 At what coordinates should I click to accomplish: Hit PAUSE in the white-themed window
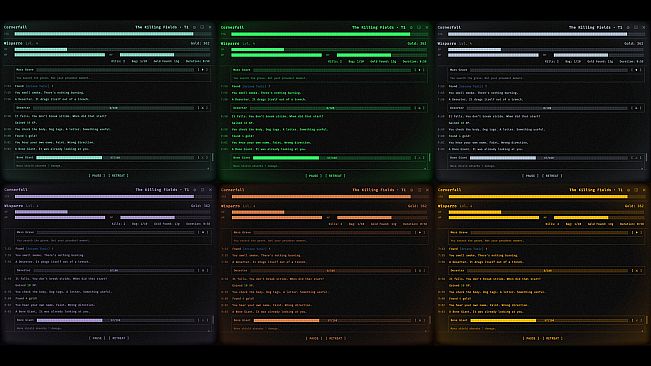click(530, 176)
